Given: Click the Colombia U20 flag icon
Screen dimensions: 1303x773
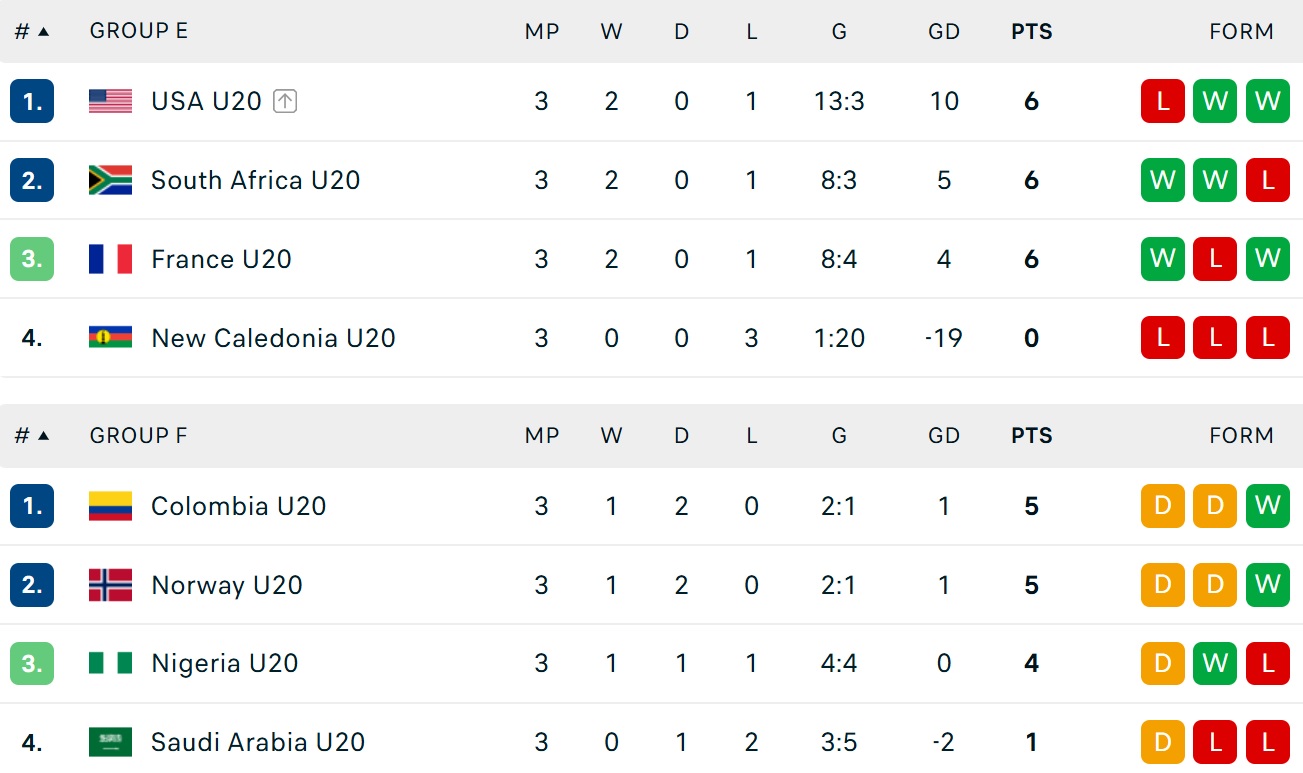Looking at the screenshot, I should click(110, 506).
